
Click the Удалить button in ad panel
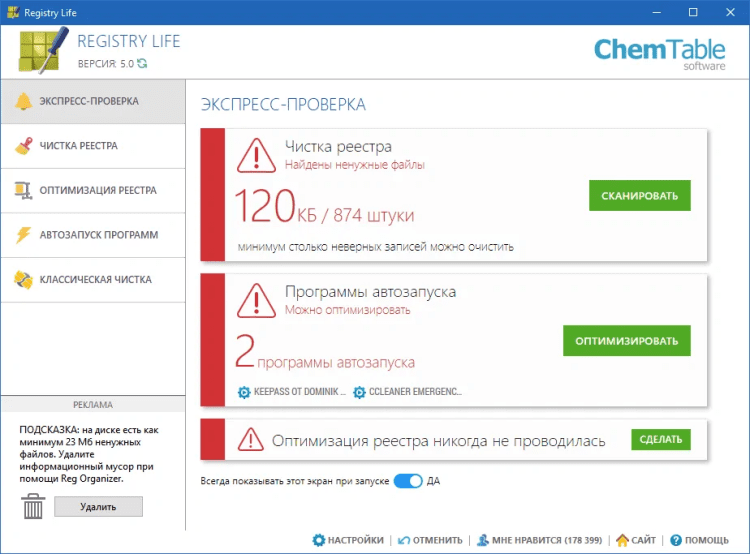pyautogui.click(x=98, y=506)
